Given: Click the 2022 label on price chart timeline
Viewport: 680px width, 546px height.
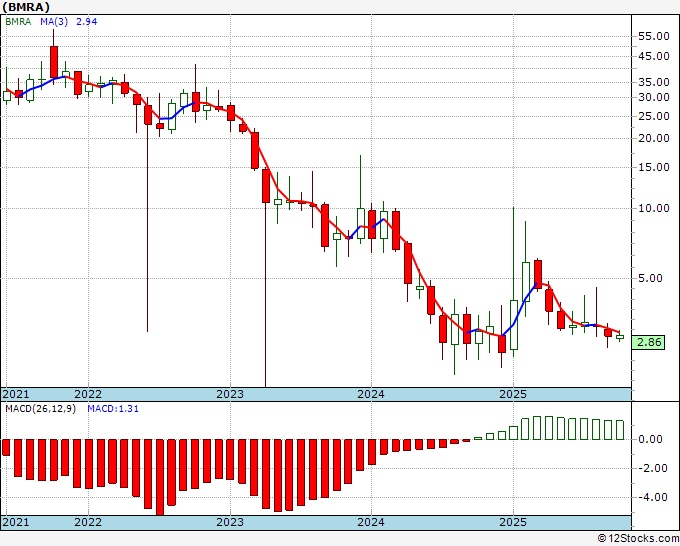Looking at the screenshot, I should coord(88,394).
